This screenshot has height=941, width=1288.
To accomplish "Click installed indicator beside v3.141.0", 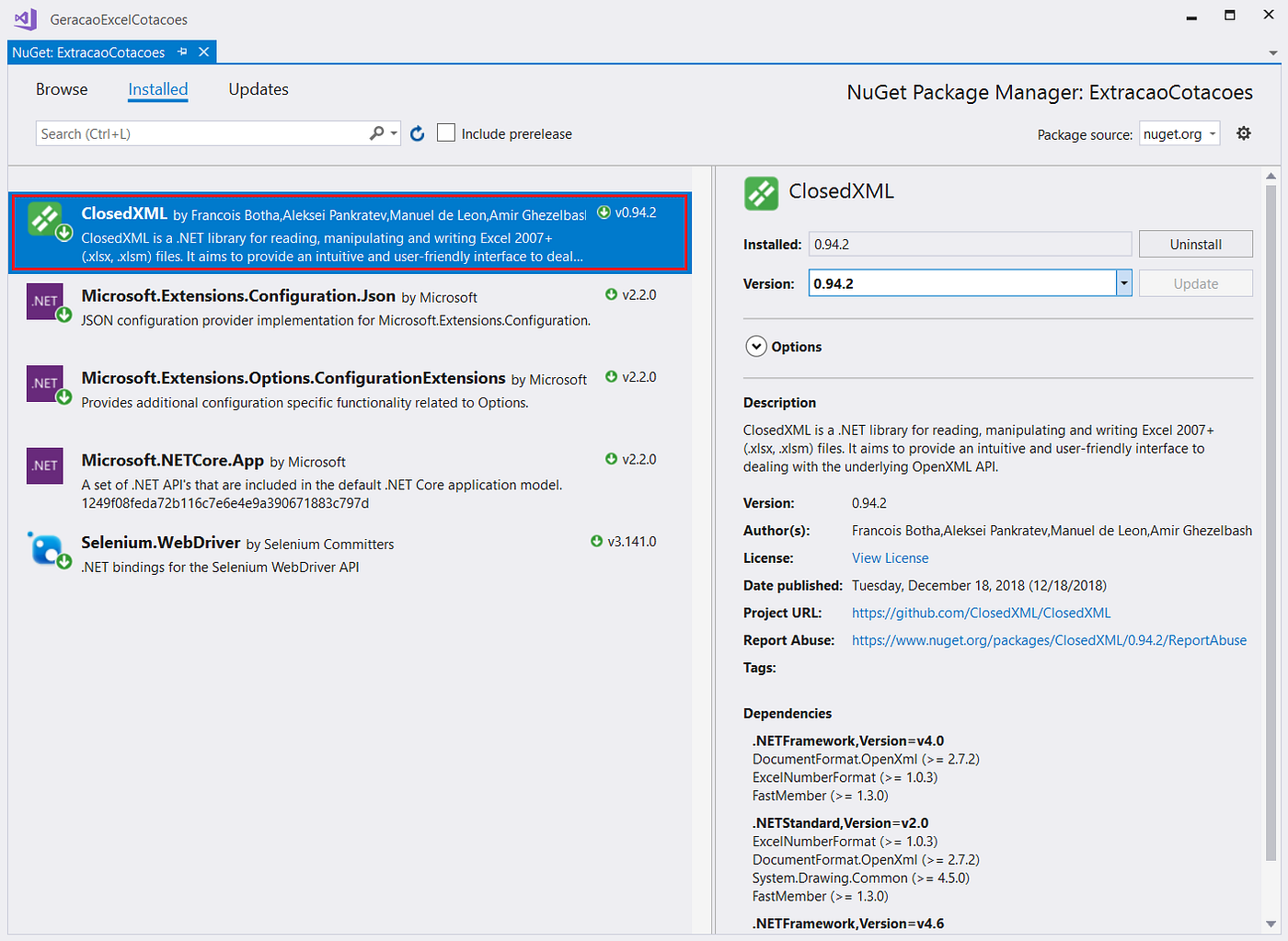I will pyautogui.click(x=596, y=542).
